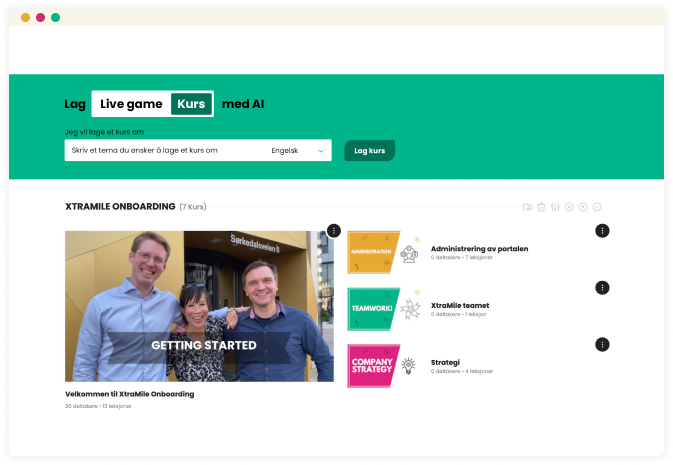This screenshot has width=673, height=465.
Task: Open Velkommen til XtraMile Onboarding title
Action: point(130,394)
